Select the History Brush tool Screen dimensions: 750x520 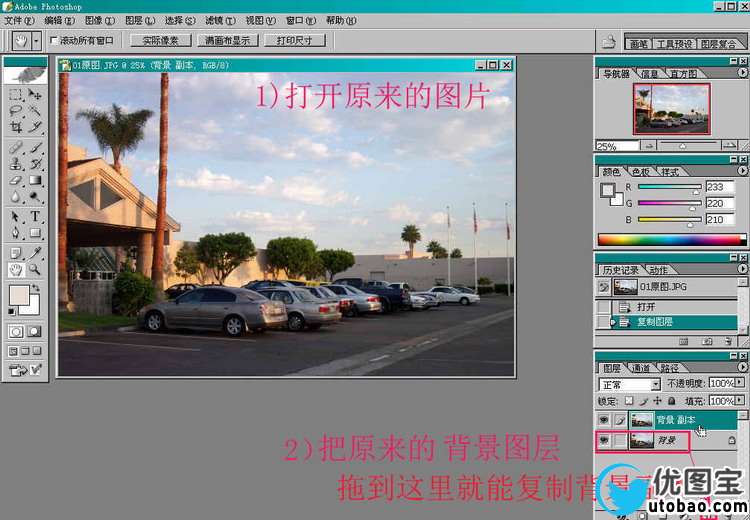(34, 164)
